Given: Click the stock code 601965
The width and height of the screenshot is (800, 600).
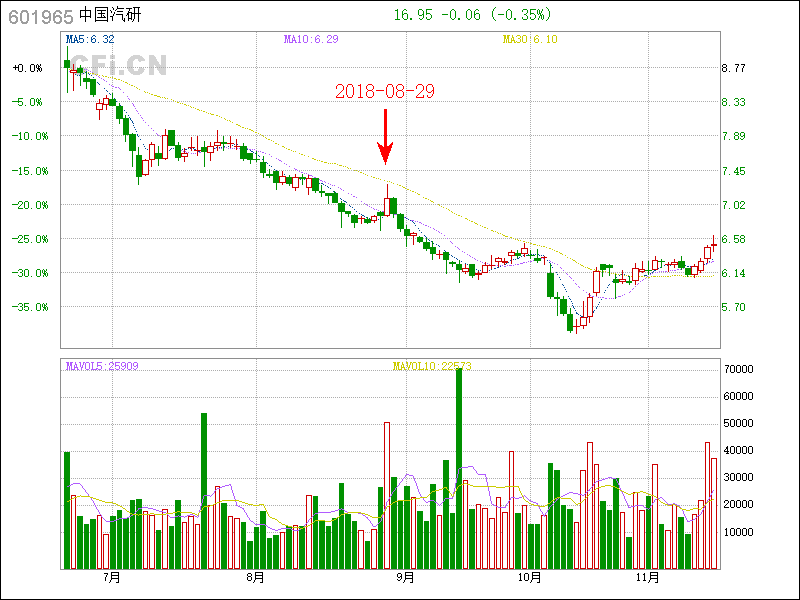Looking at the screenshot, I should (39, 15).
